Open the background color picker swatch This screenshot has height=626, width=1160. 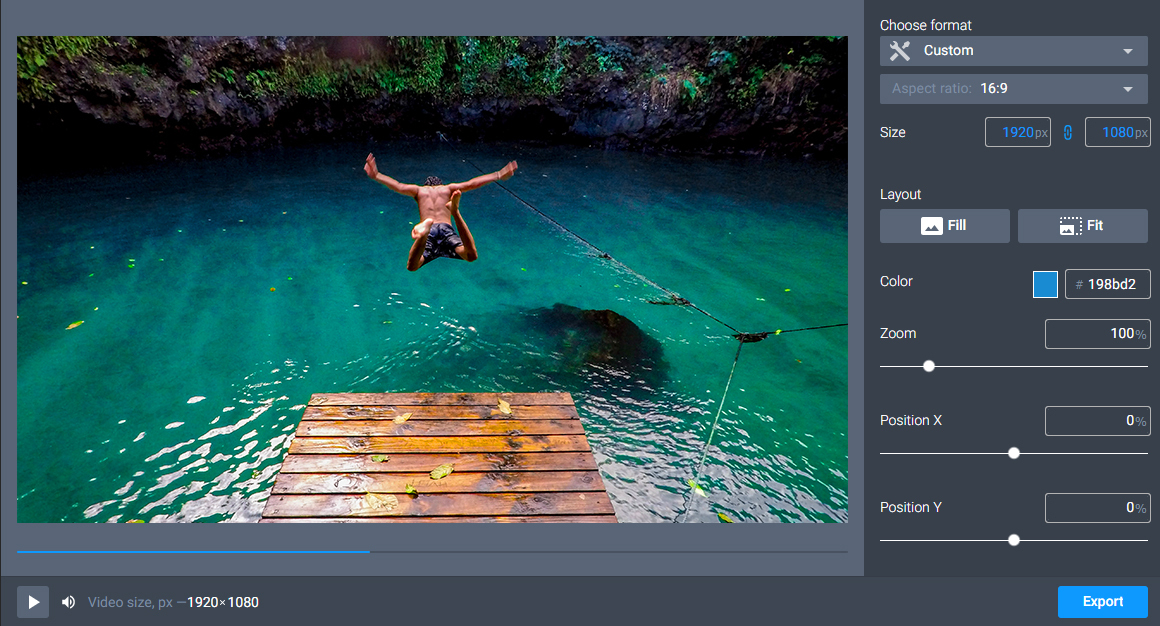1045,284
